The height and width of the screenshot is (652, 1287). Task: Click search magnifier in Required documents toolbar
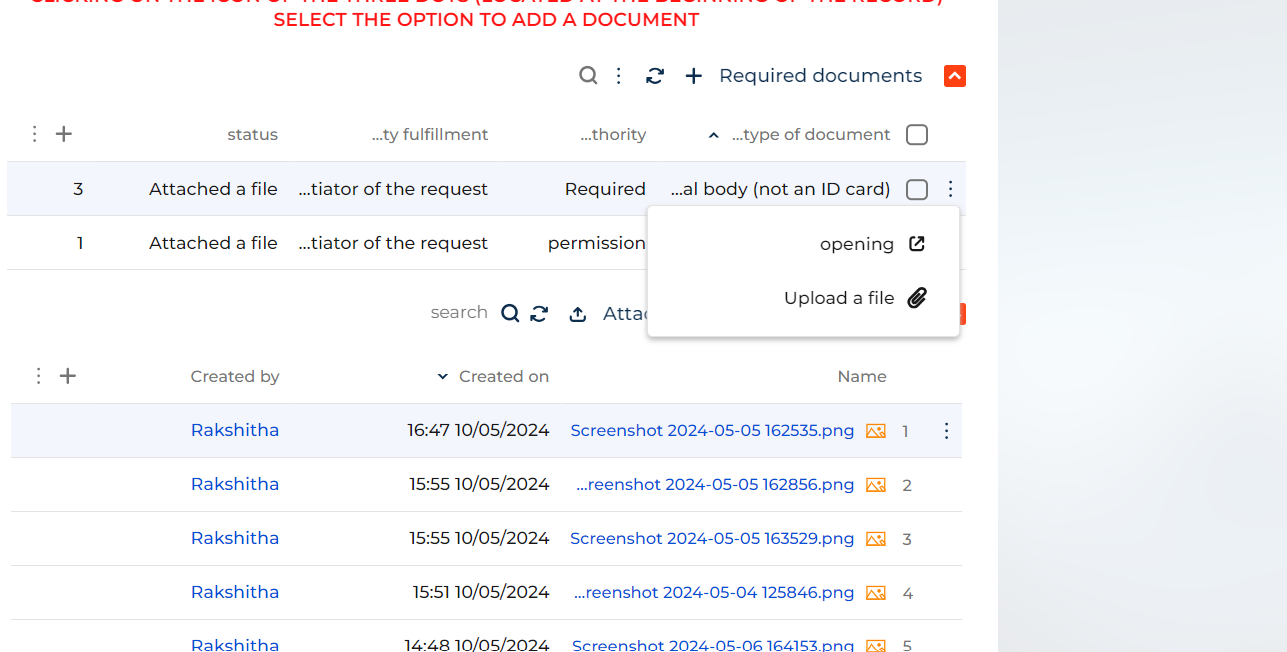click(588, 75)
